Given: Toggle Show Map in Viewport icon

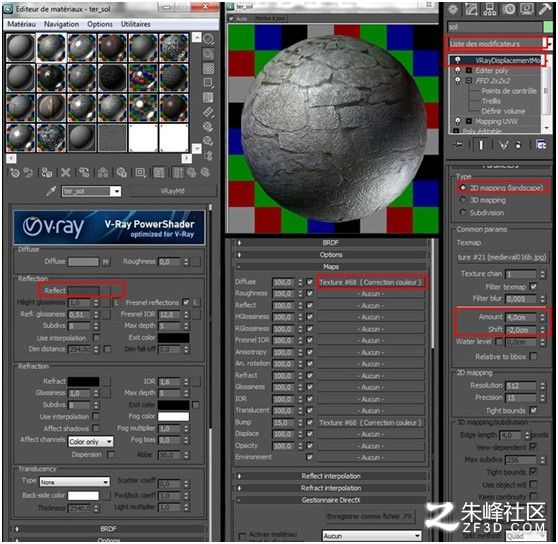Looking at the screenshot, I should tap(159, 173).
